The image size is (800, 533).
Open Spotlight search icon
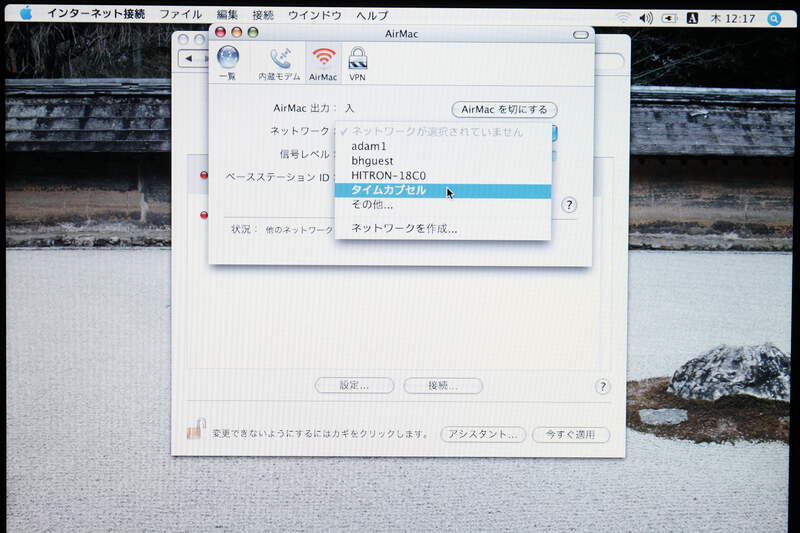pos(774,19)
